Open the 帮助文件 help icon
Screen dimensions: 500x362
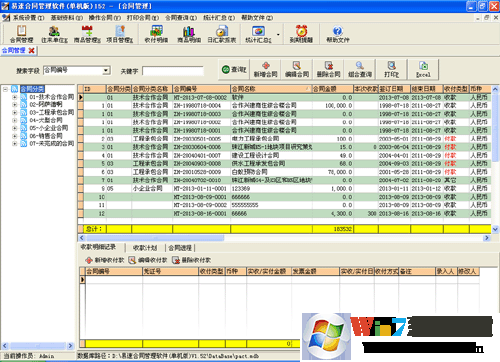(338, 34)
